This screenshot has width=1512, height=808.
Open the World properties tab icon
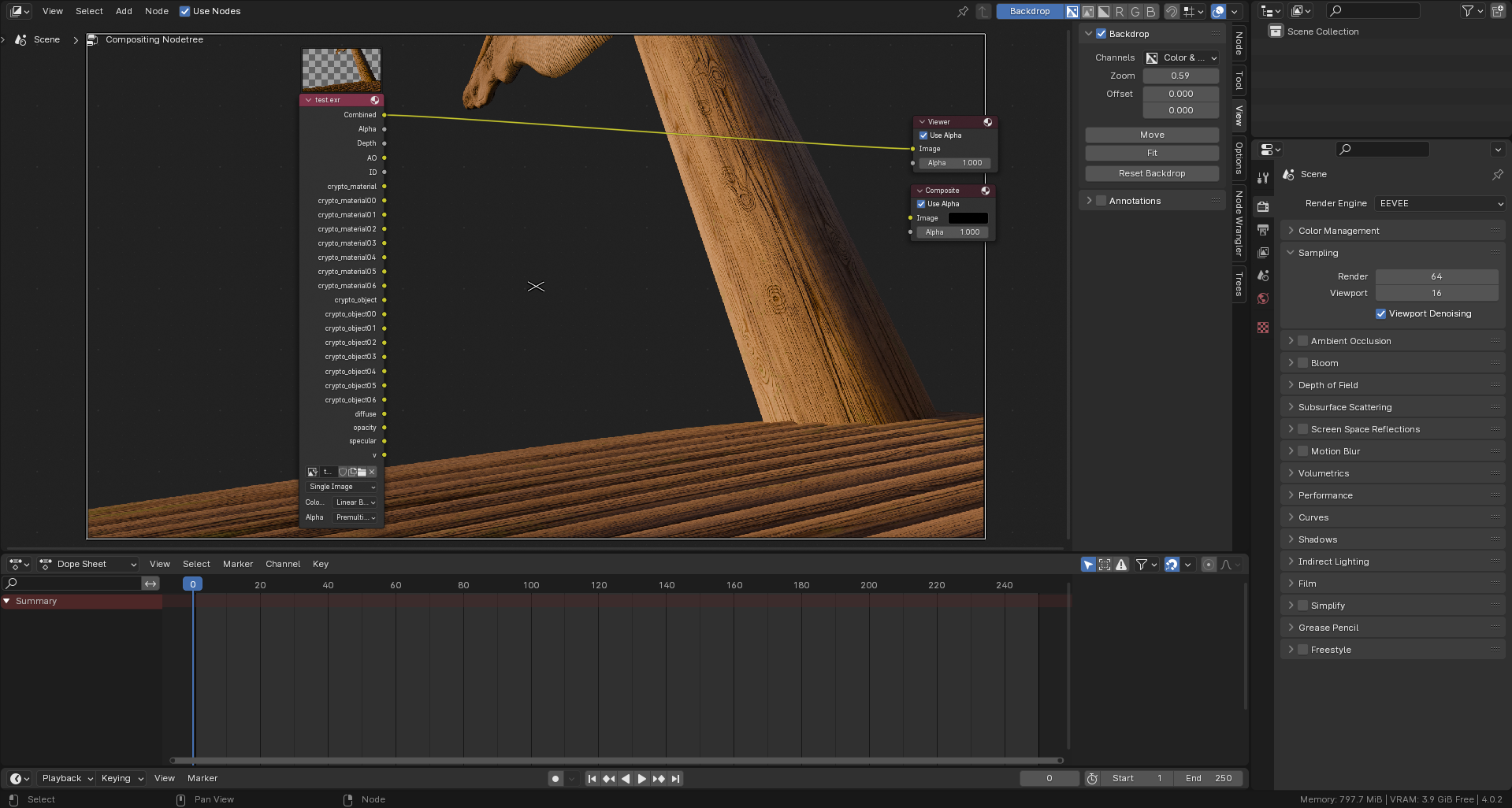1263,298
